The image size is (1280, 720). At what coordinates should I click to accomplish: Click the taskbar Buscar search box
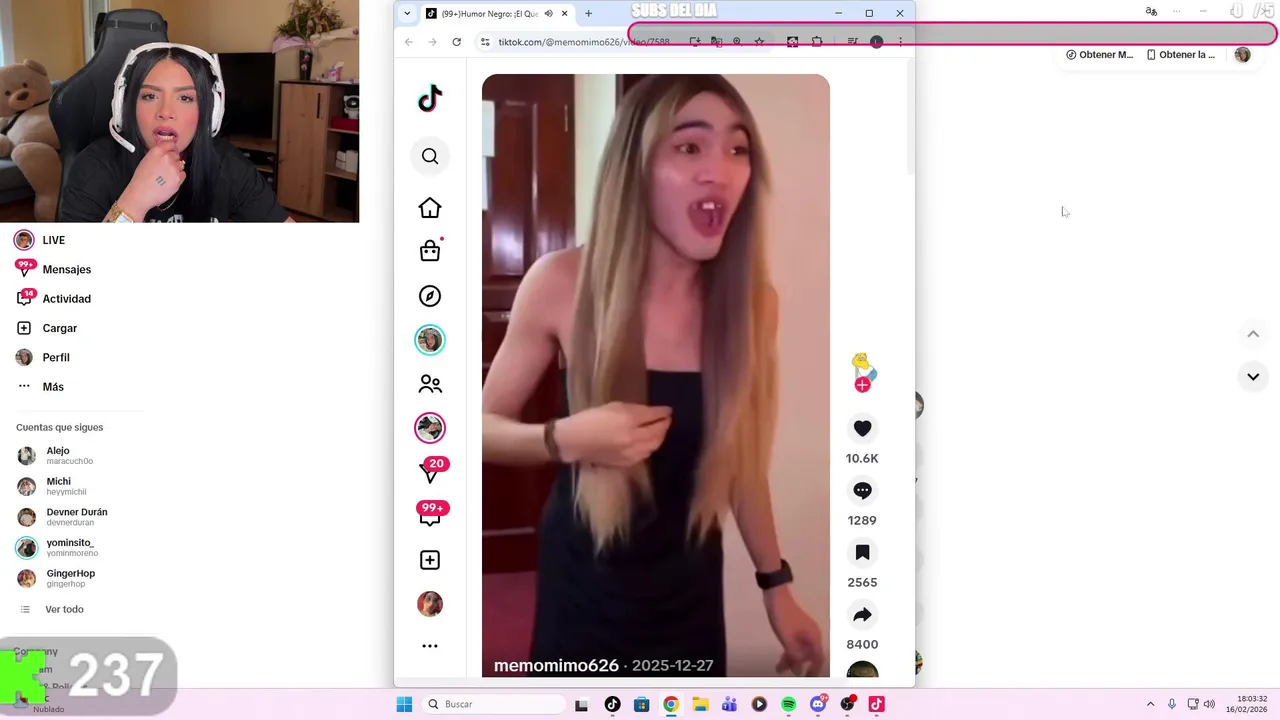(x=492, y=704)
